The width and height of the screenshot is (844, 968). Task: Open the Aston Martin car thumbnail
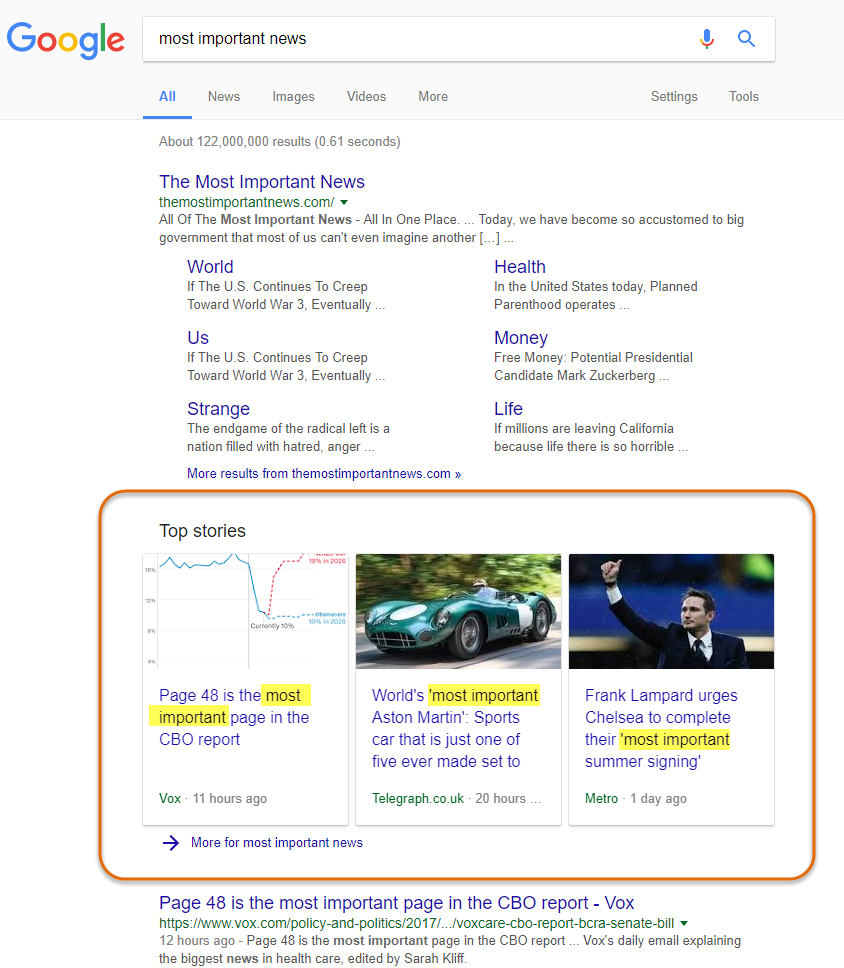[x=458, y=611]
